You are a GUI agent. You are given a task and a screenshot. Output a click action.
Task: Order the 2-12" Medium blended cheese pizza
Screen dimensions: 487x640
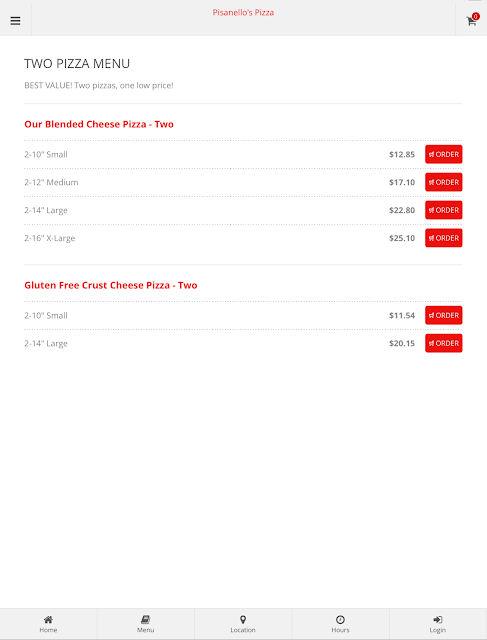443,182
